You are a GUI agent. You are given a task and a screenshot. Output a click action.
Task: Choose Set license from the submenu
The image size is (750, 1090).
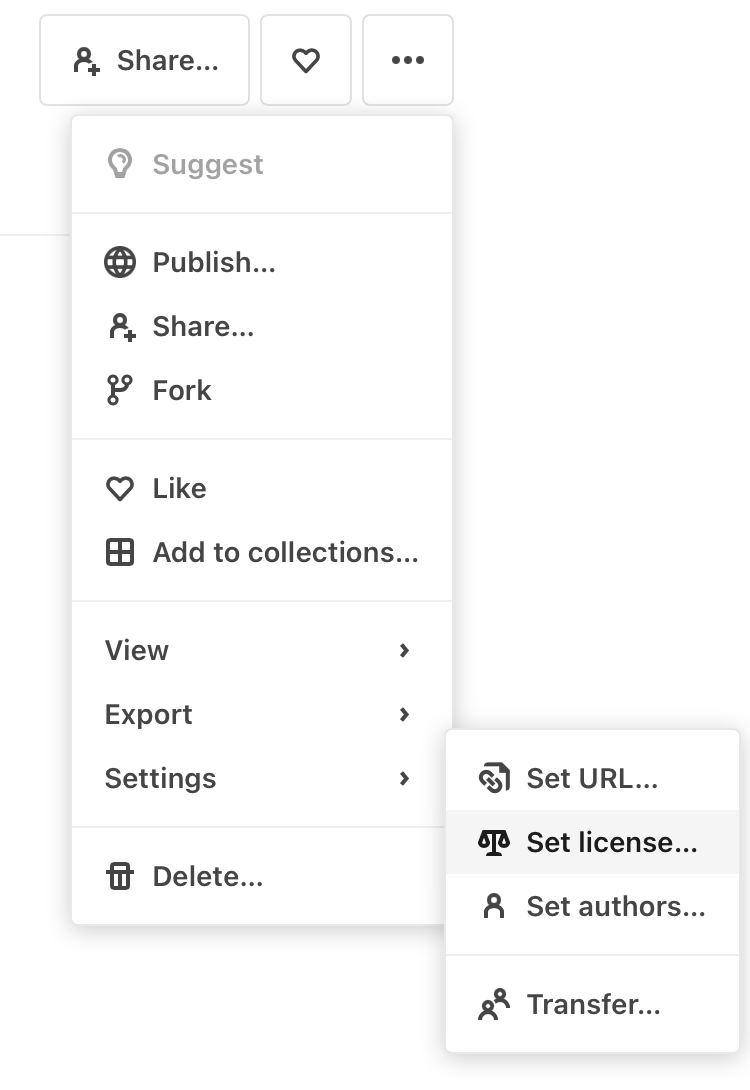point(611,842)
